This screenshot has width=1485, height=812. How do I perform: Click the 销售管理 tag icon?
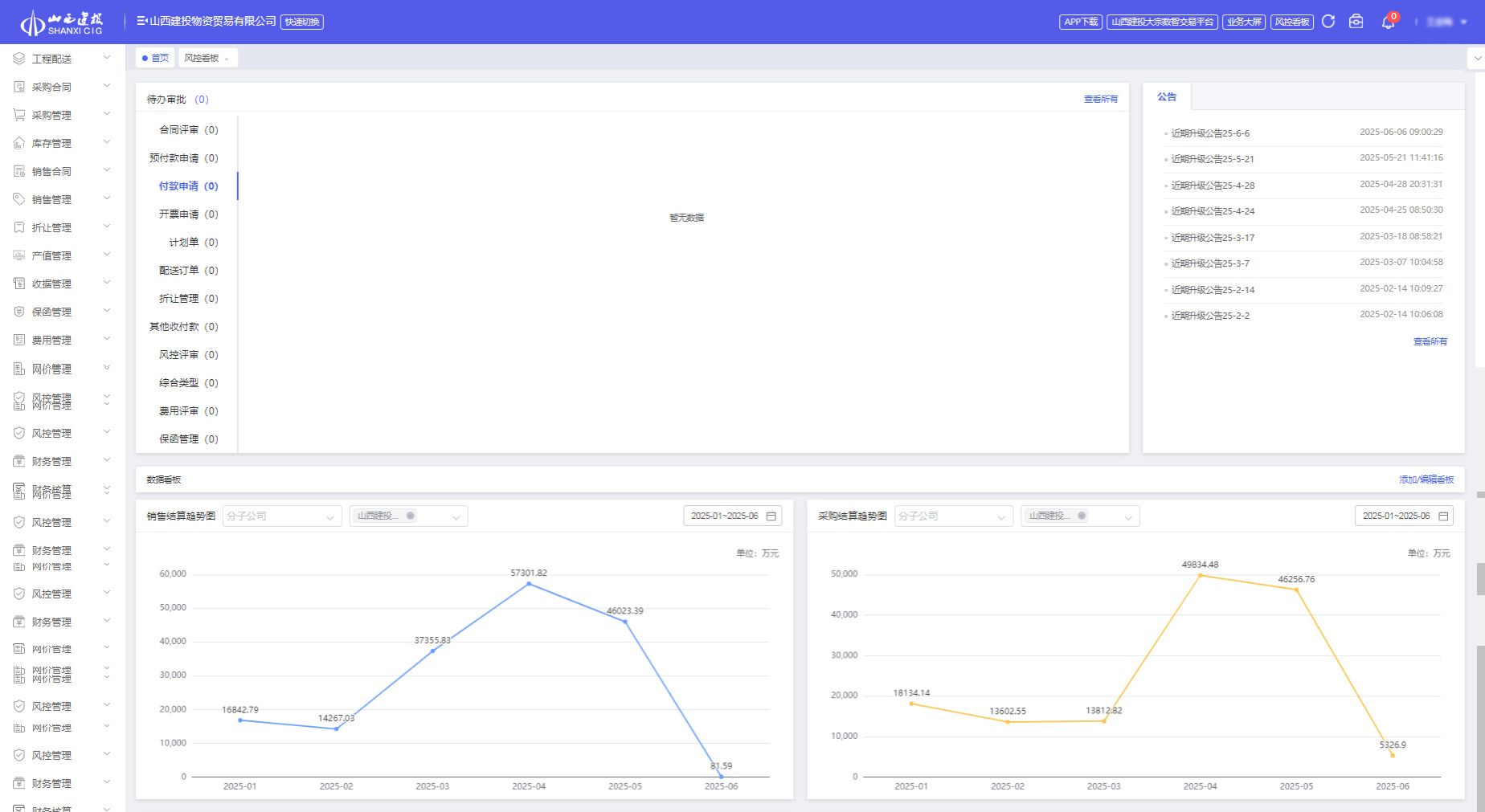[x=19, y=199]
